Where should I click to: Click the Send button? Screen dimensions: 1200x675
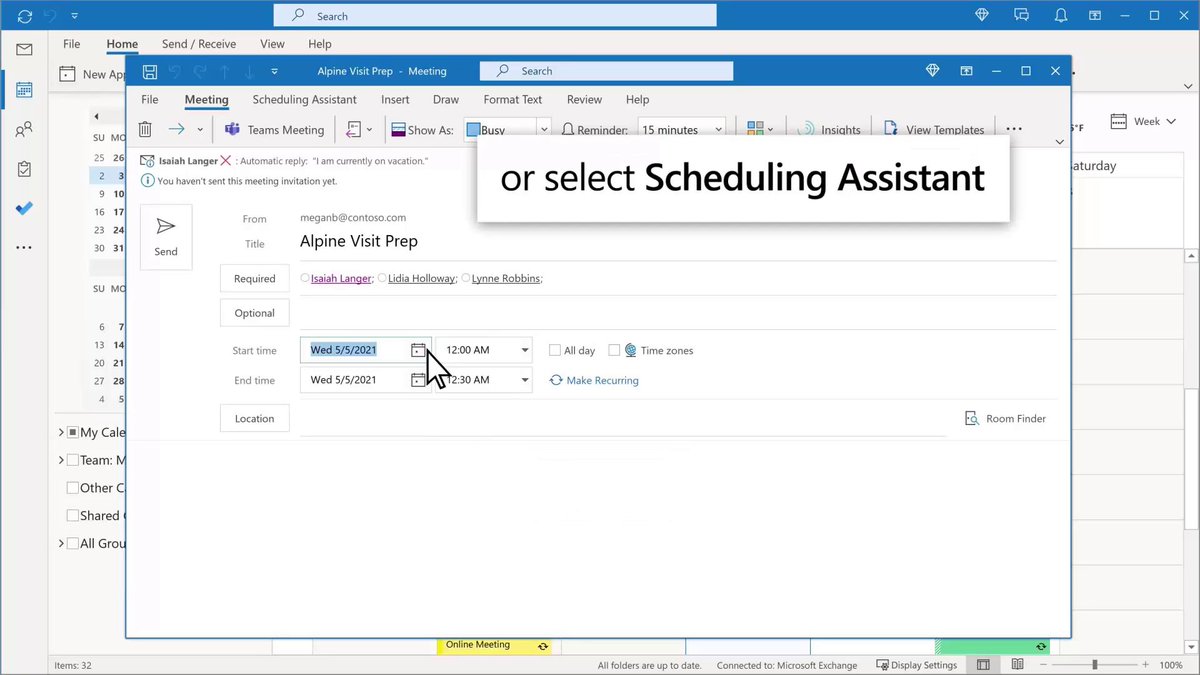click(166, 237)
